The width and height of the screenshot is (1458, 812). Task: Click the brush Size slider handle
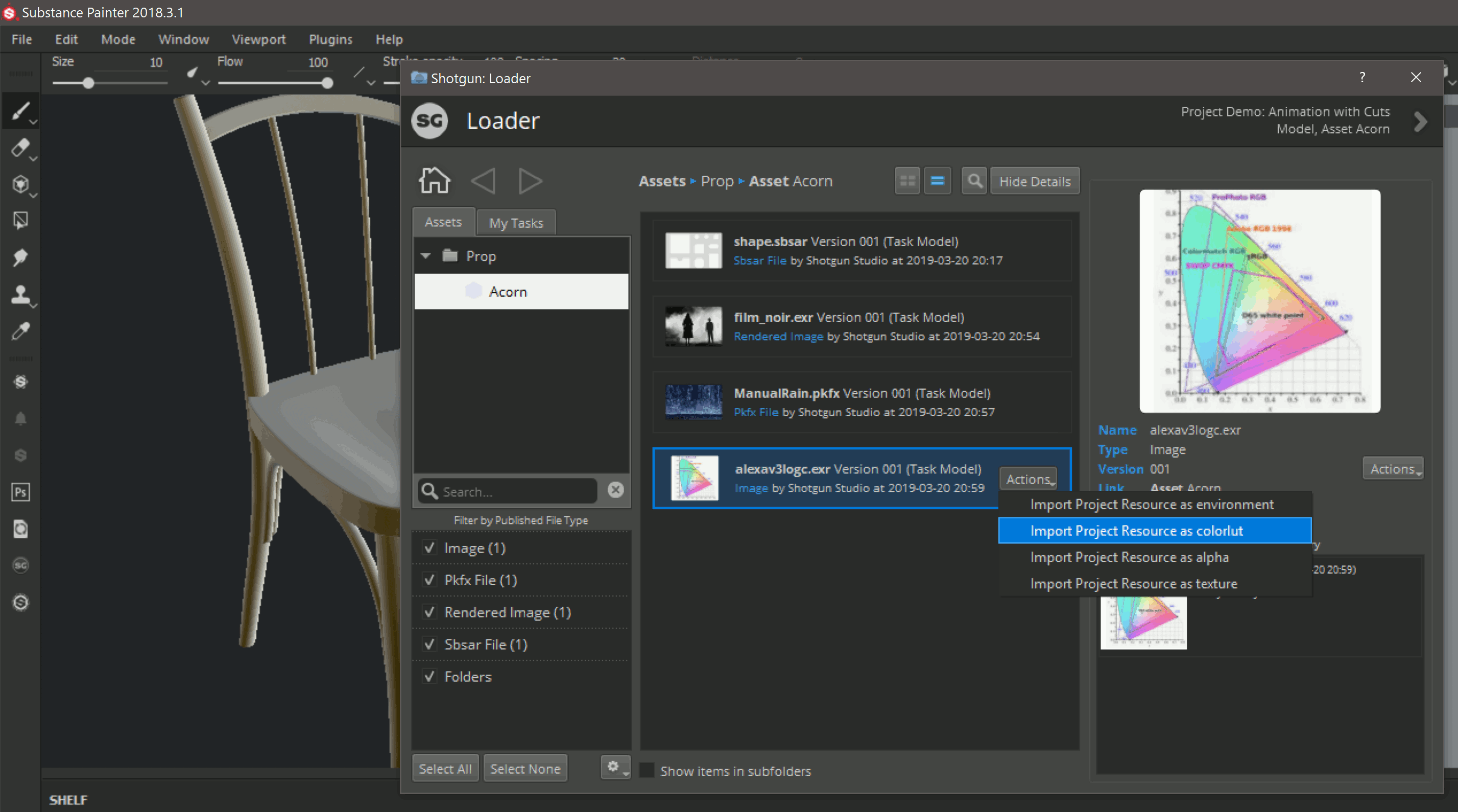88,84
